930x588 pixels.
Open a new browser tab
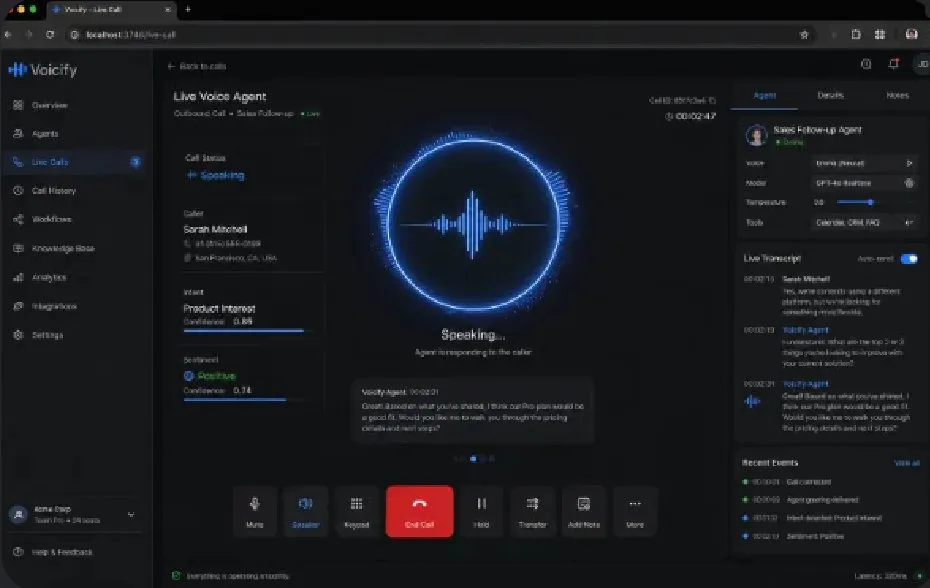(x=187, y=9)
